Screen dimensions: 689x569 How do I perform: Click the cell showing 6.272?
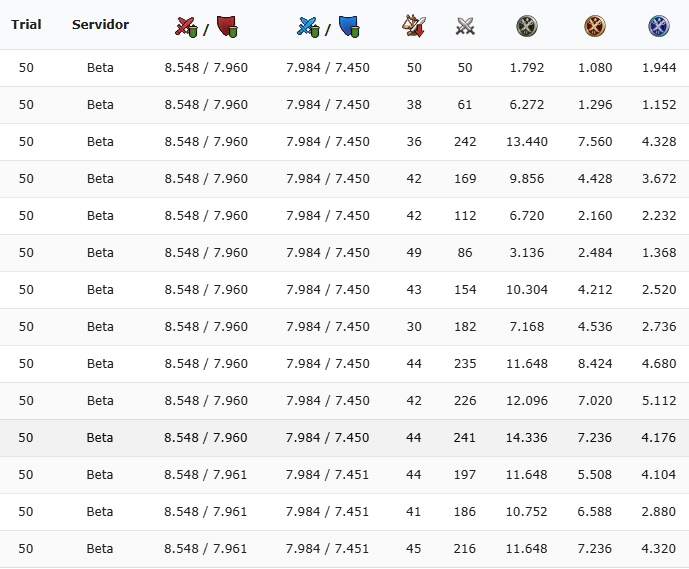(527, 105)
